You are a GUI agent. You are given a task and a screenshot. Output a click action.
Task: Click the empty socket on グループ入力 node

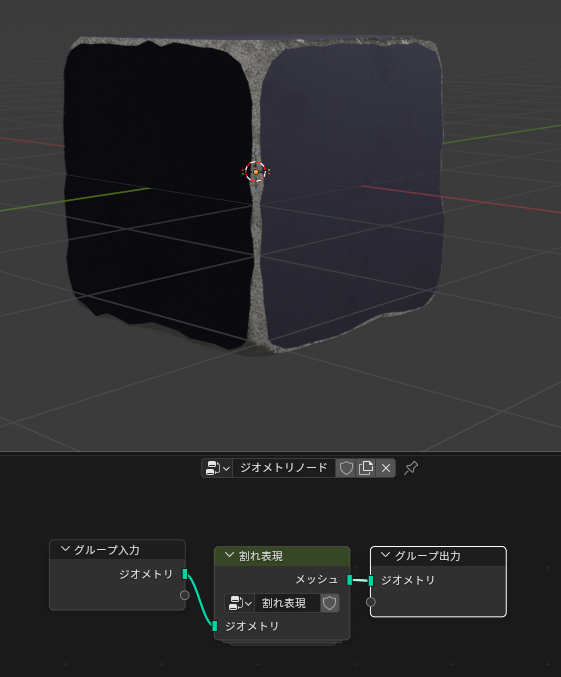184,595
